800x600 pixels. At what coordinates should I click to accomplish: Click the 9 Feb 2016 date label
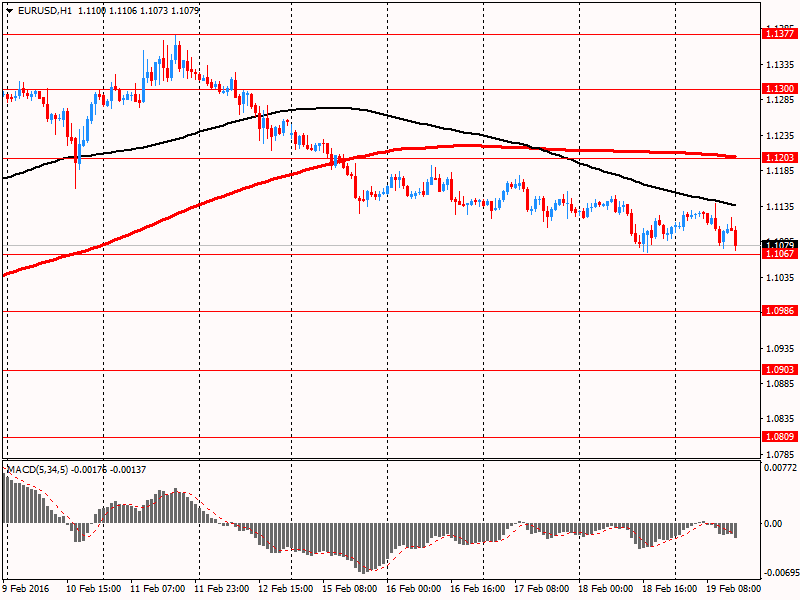coord(26,589)
